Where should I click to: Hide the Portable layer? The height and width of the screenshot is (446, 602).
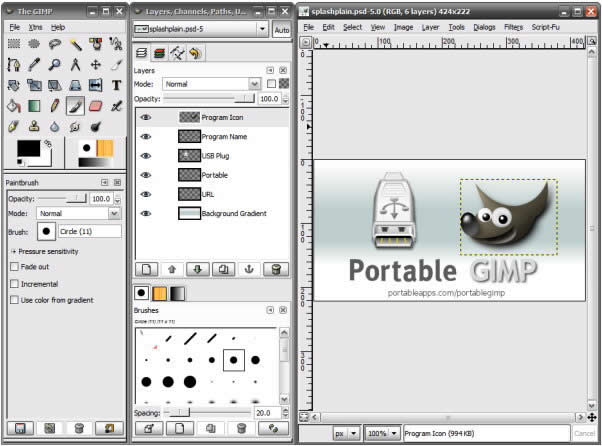coord(146,175)
